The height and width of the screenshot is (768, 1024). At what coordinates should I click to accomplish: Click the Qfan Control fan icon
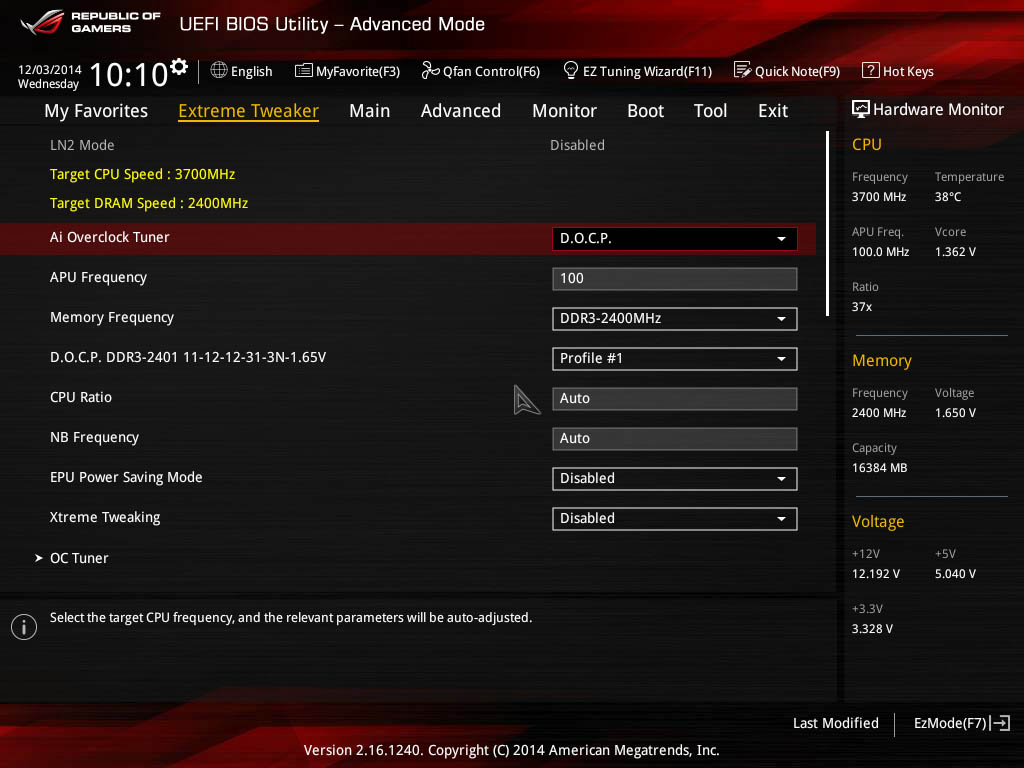430,70
